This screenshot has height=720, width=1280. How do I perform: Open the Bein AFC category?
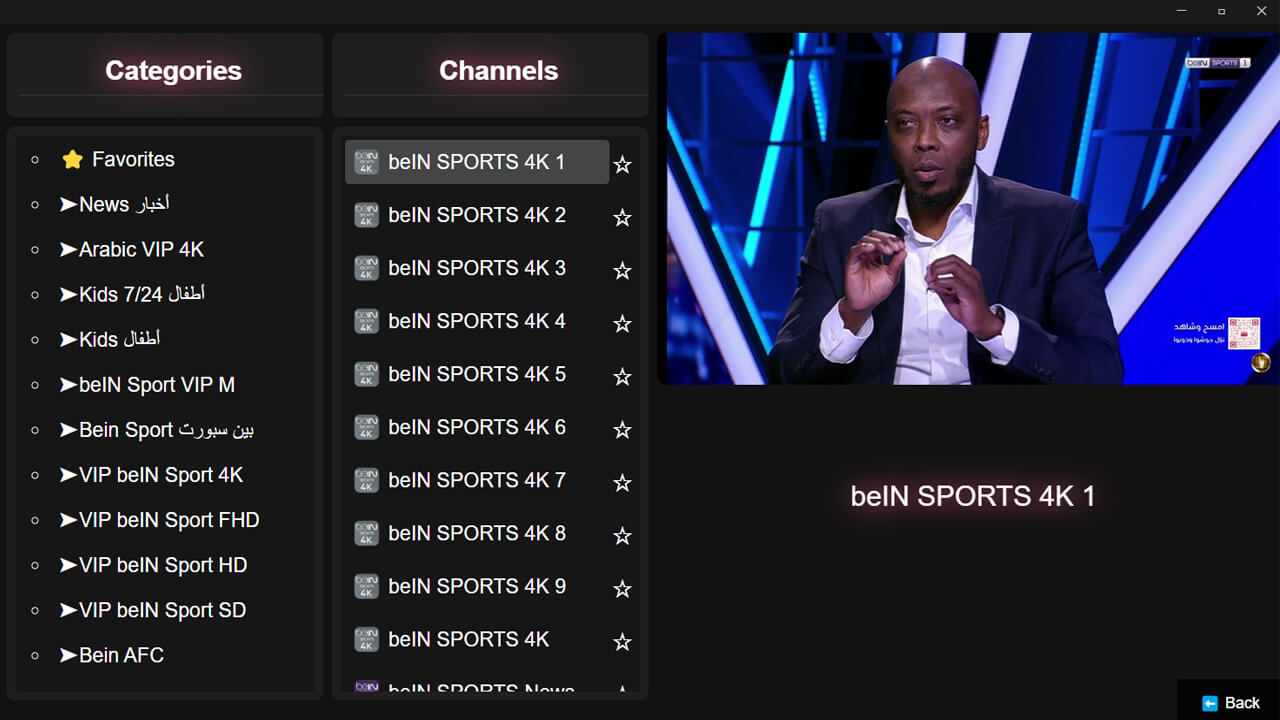point(111,655)
